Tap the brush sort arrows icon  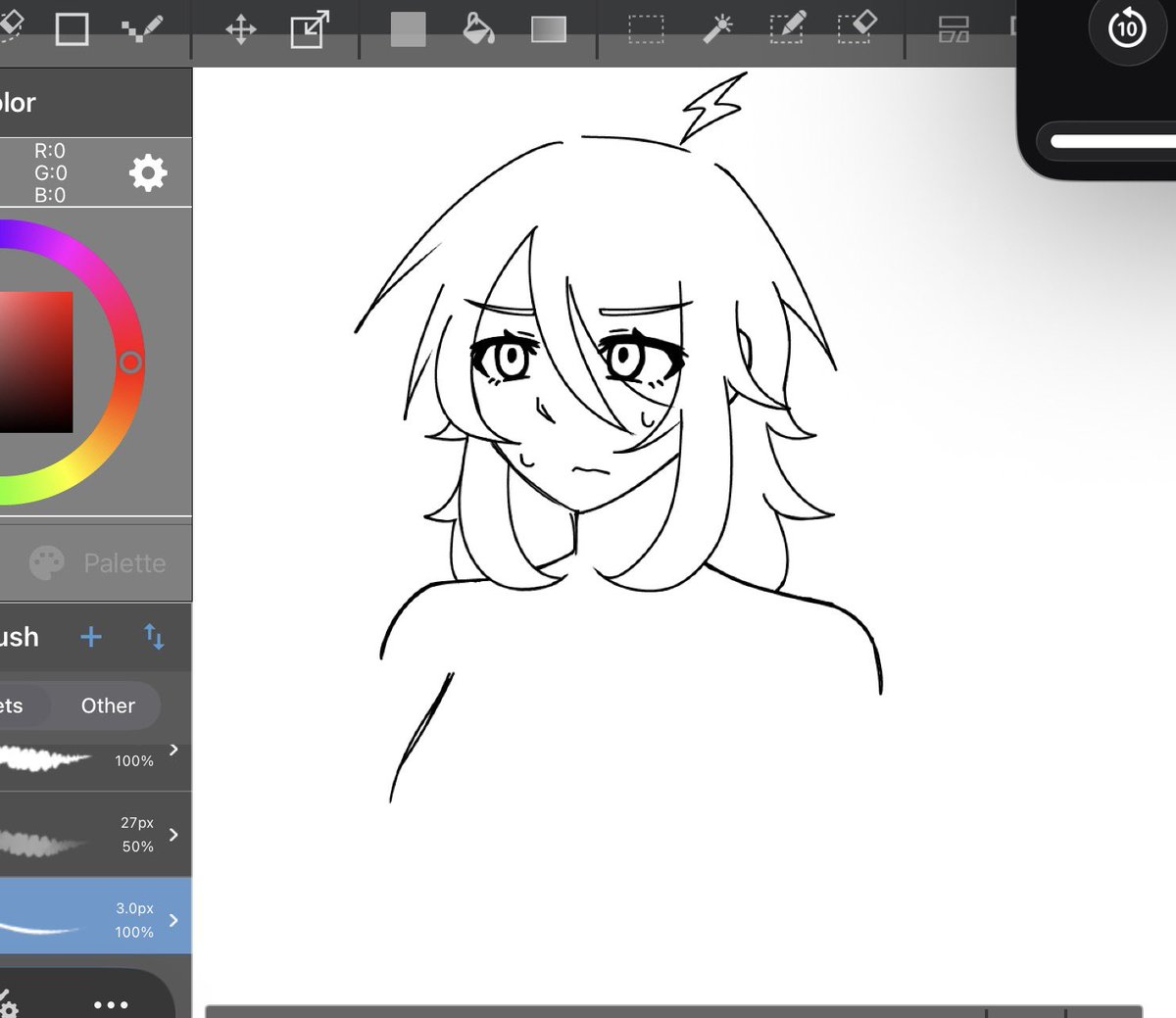154,637
